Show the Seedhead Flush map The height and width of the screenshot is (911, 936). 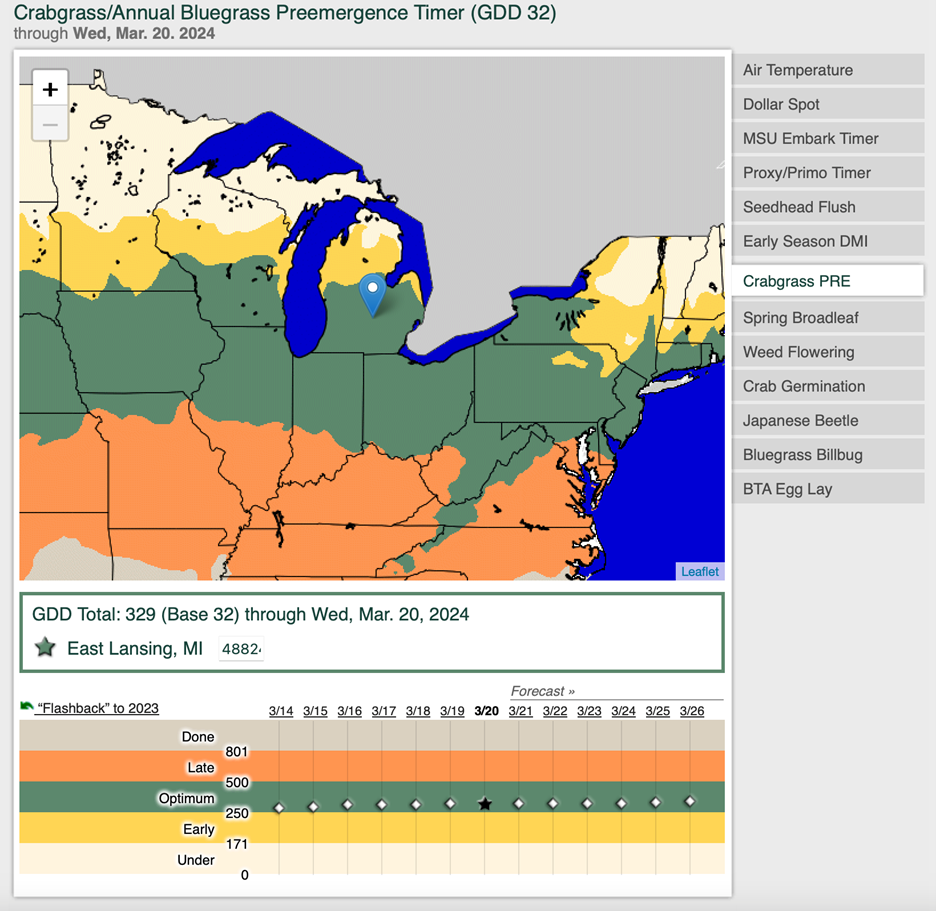[x=827, y=207]
